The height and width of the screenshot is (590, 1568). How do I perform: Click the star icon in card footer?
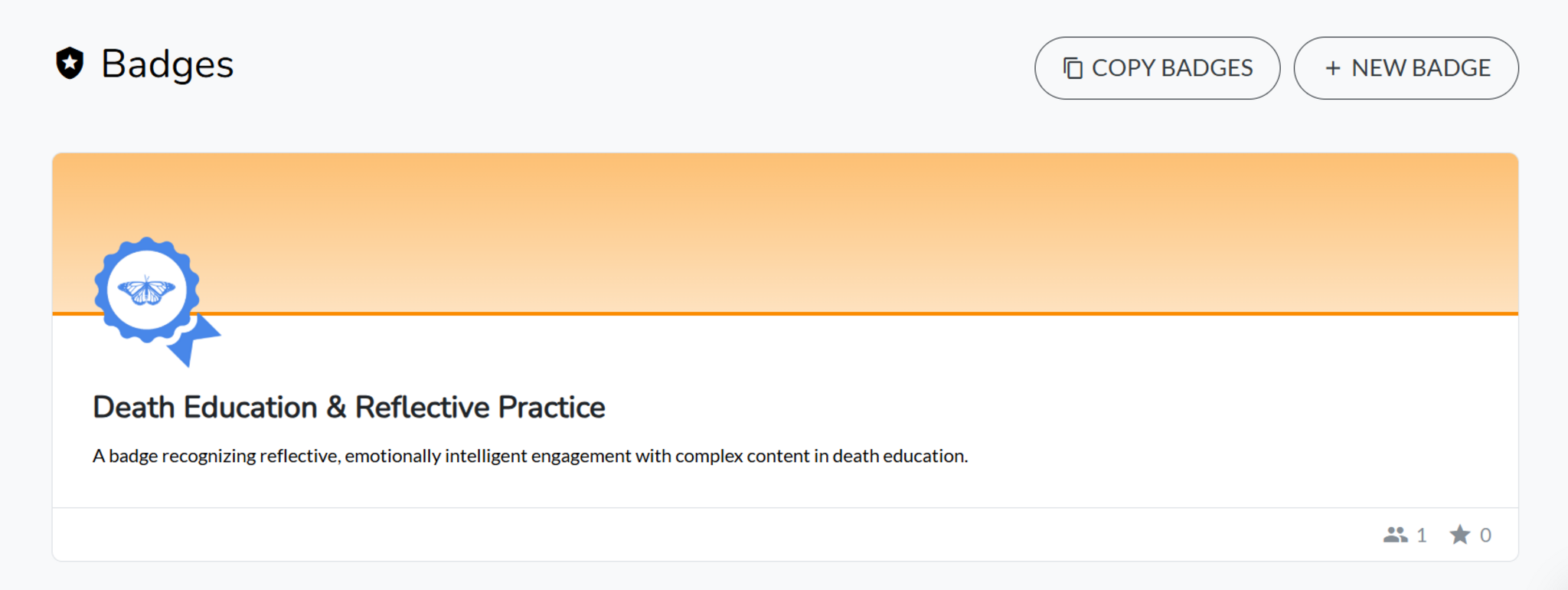(x=1460, y=535)
